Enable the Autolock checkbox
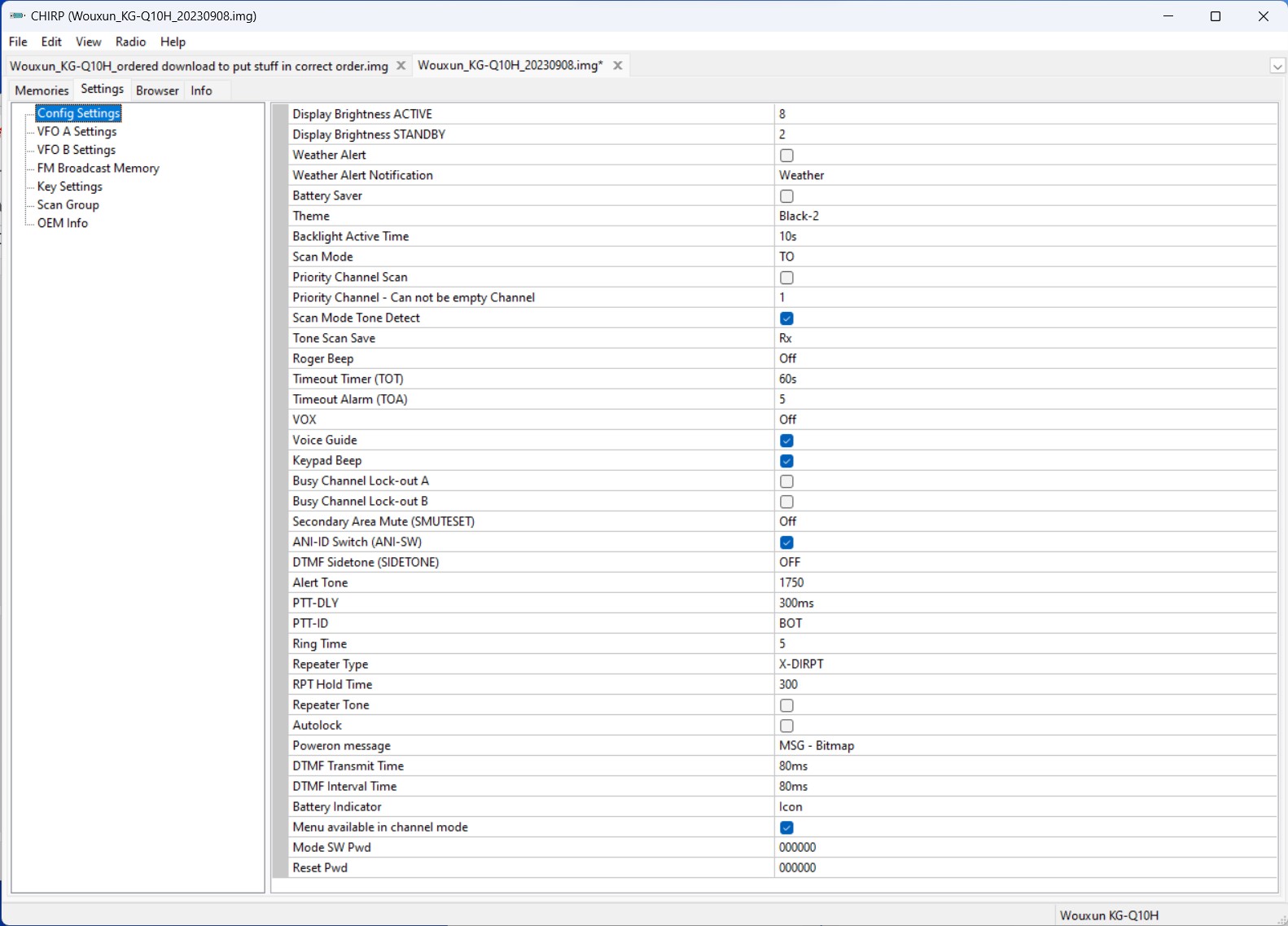 [x=786, y=726]
